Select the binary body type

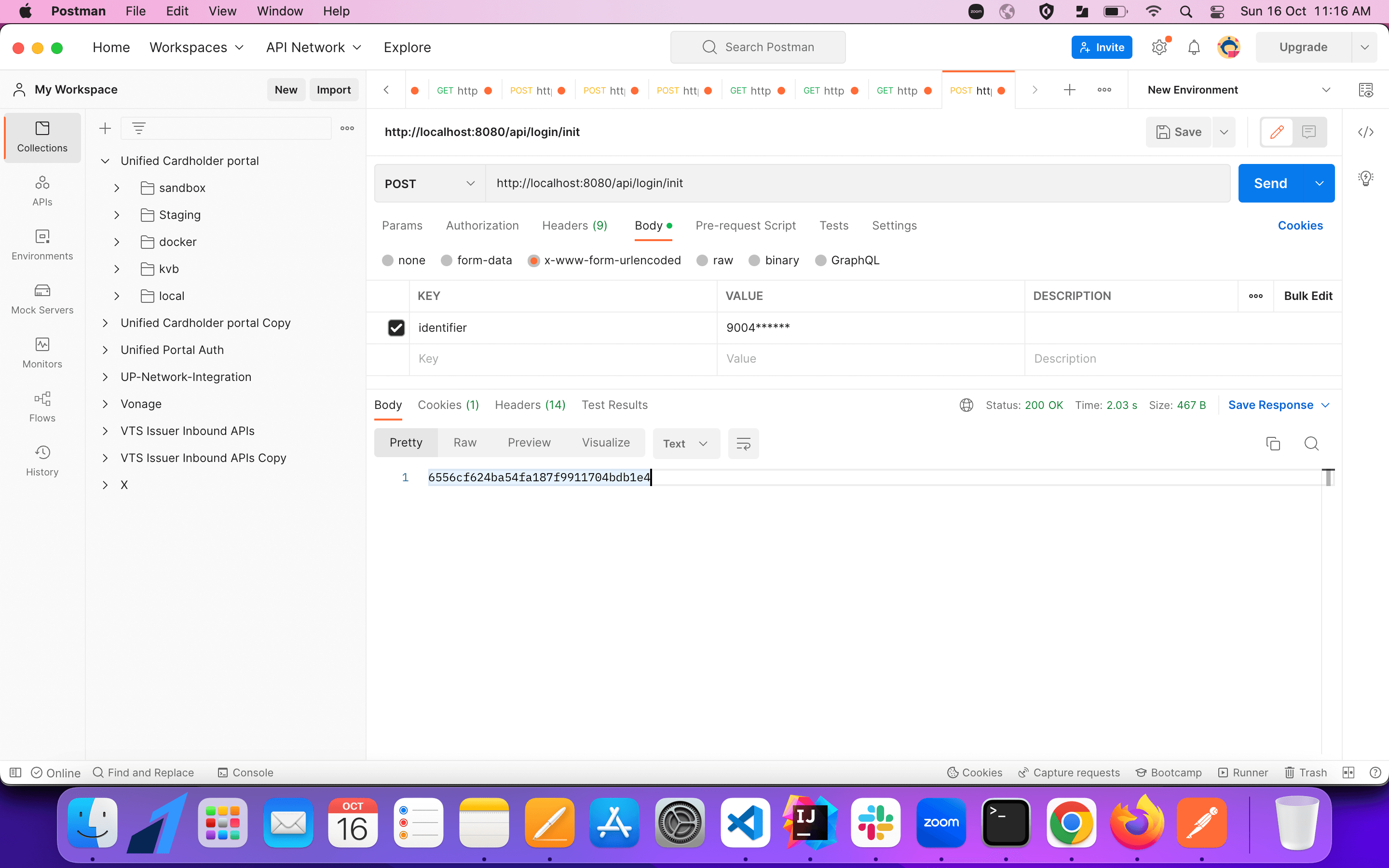coord(754,260)
